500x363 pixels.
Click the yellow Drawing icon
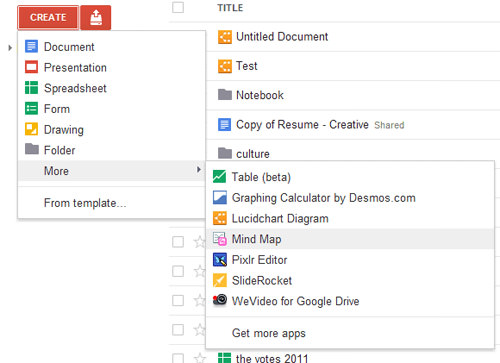point(31,129)
